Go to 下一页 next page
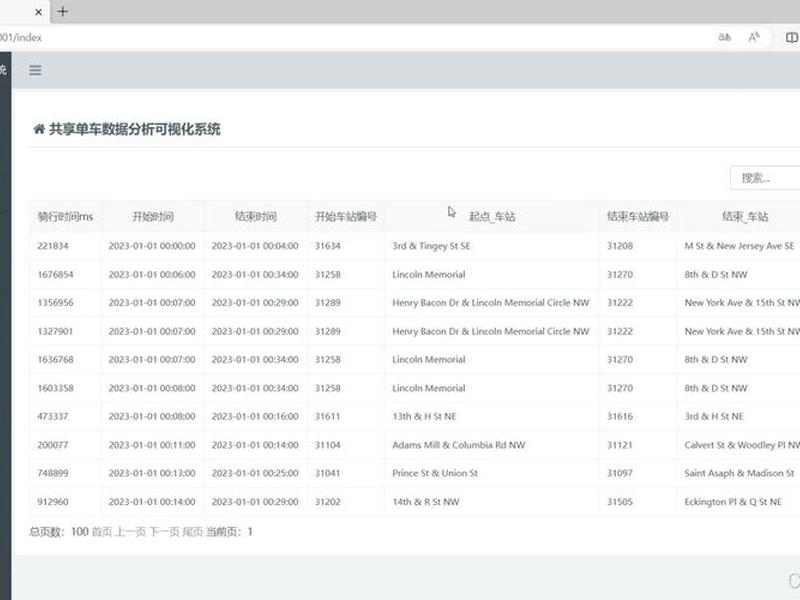The height and width of the screenshot is (600, 800). 165,532
